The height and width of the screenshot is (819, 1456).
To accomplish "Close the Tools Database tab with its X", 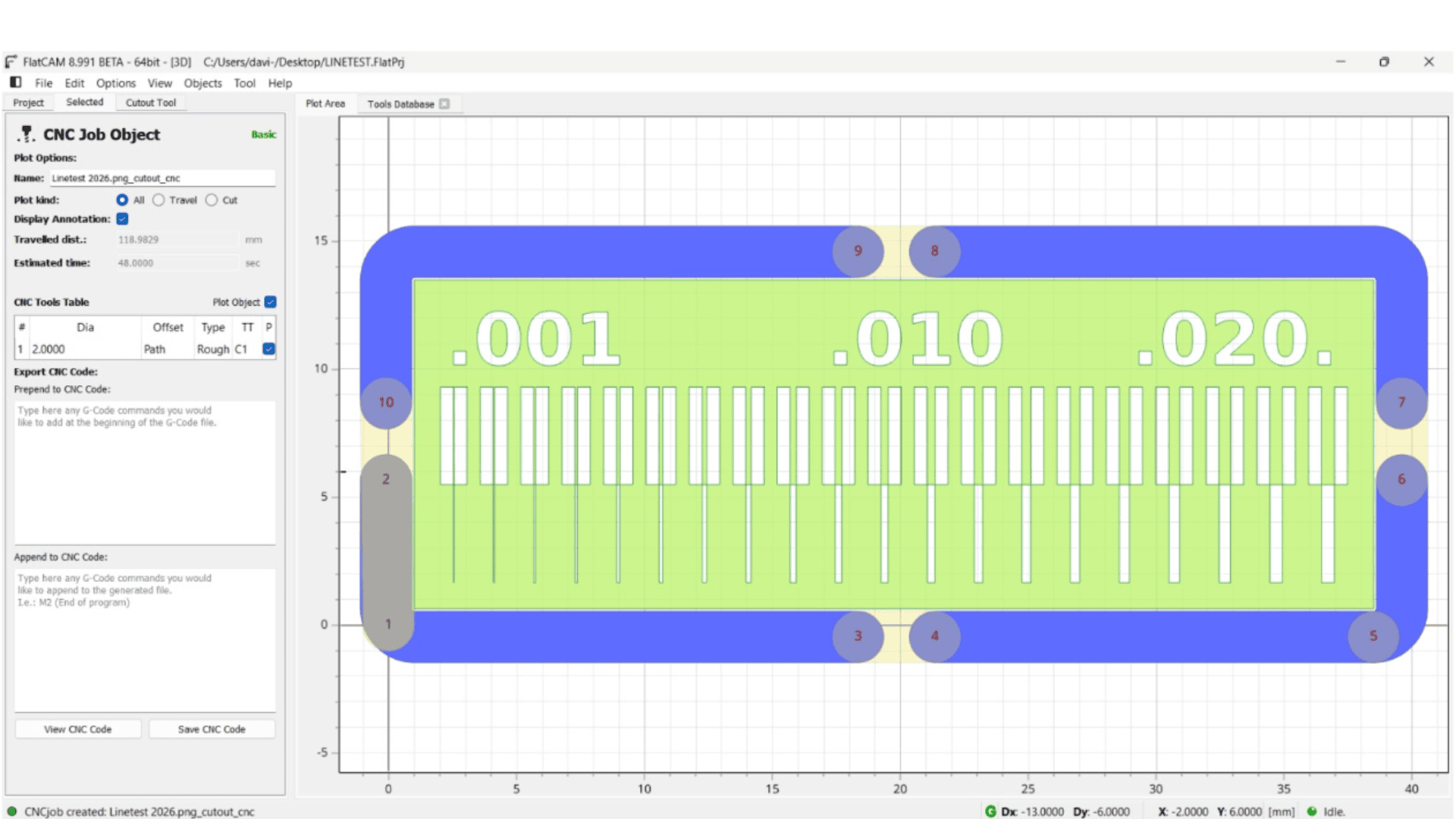I will 444,104.
